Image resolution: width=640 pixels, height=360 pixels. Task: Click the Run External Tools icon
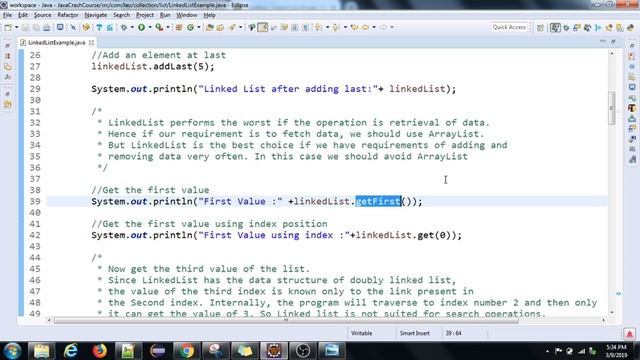click(x=159, y=27)
